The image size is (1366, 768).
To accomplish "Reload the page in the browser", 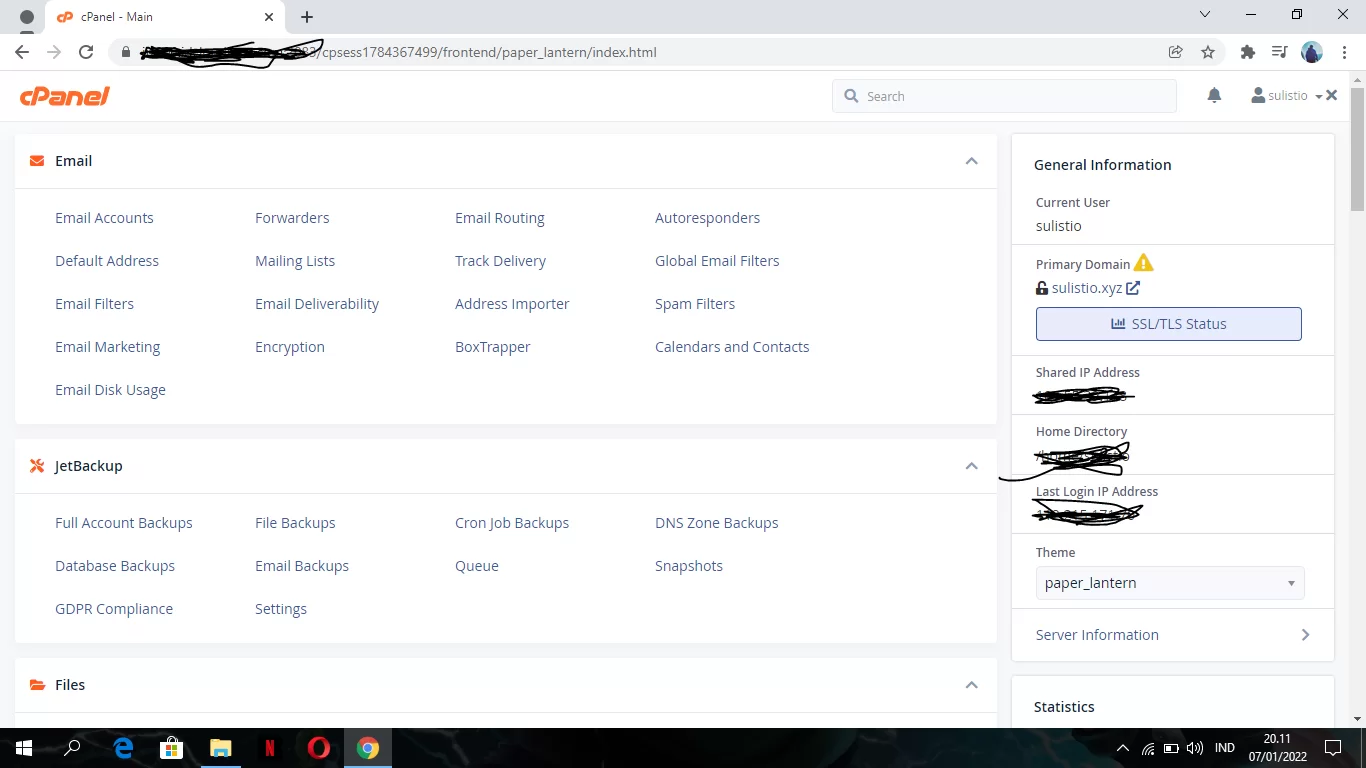I will point(86,52).
